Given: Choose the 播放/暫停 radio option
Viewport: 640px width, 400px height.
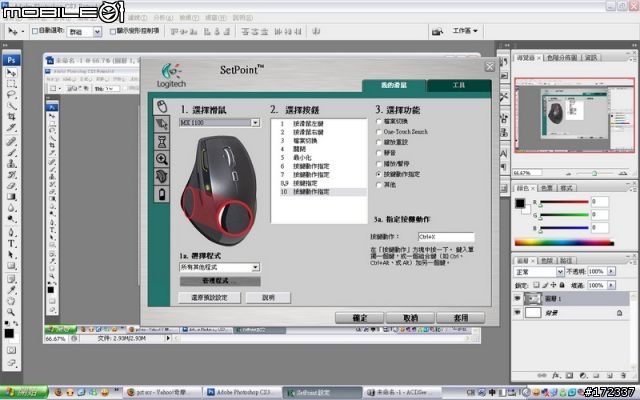Looking at the screenshot, I should pos(379,164).
